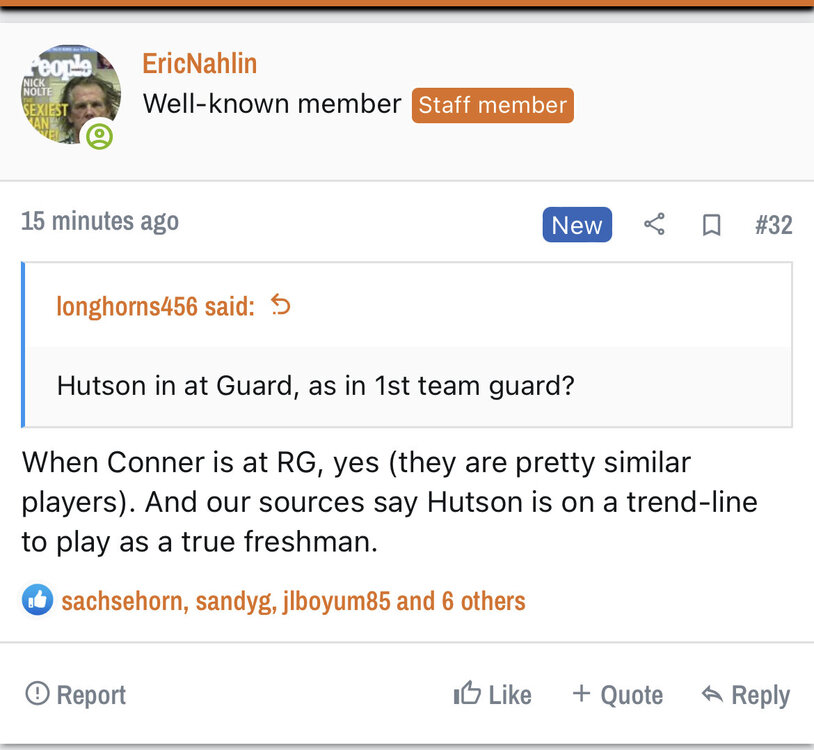Add post to multi-quote with Quote
814x750 pixels.
pos(617,694)
